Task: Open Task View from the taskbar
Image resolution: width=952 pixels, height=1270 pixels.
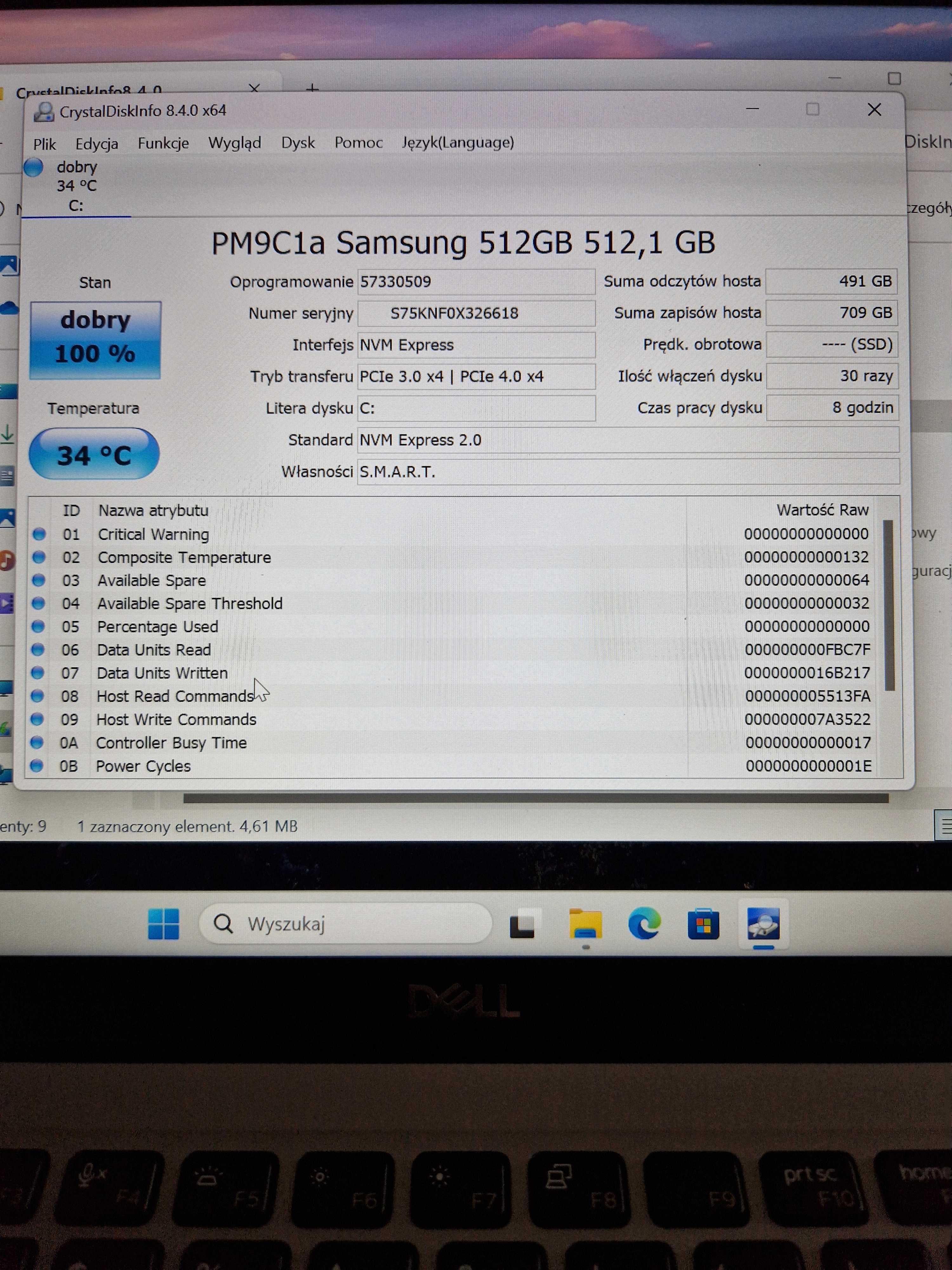Action: point(522,924)
